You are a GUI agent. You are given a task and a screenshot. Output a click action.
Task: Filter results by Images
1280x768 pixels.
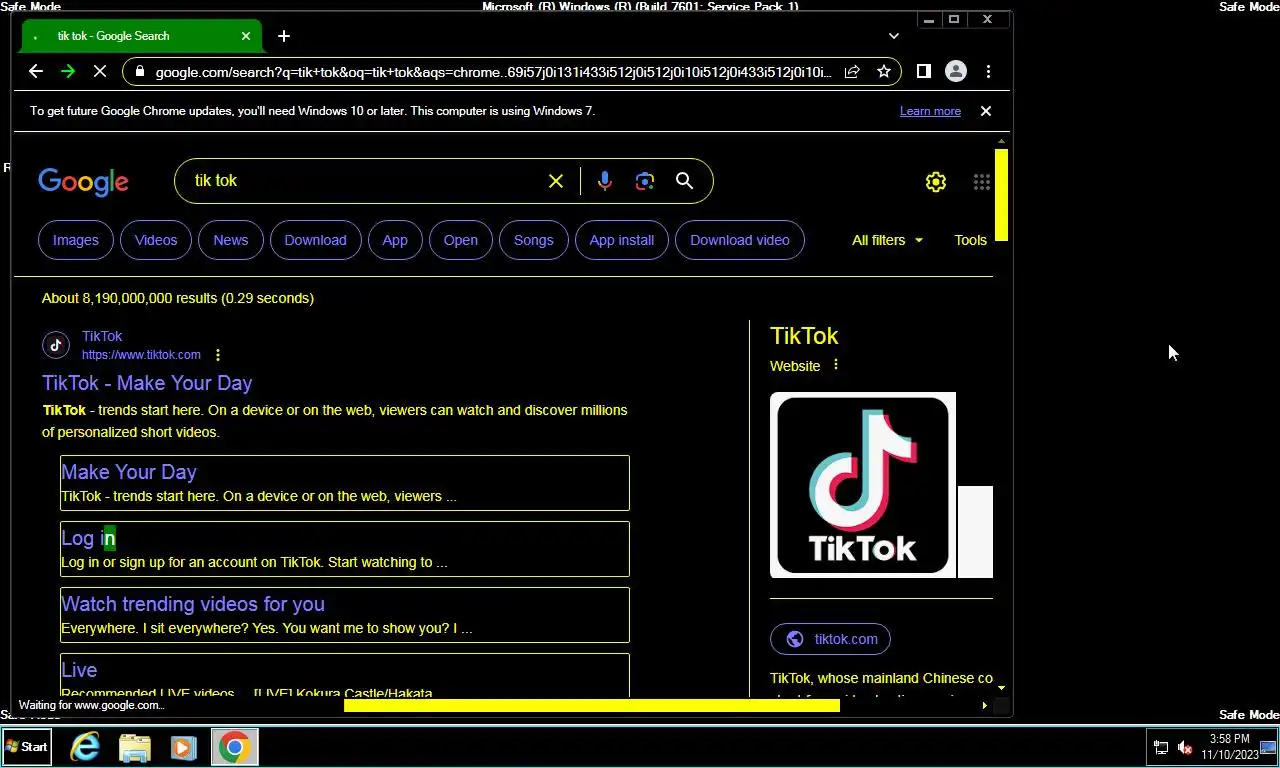[x=76, y=240]
